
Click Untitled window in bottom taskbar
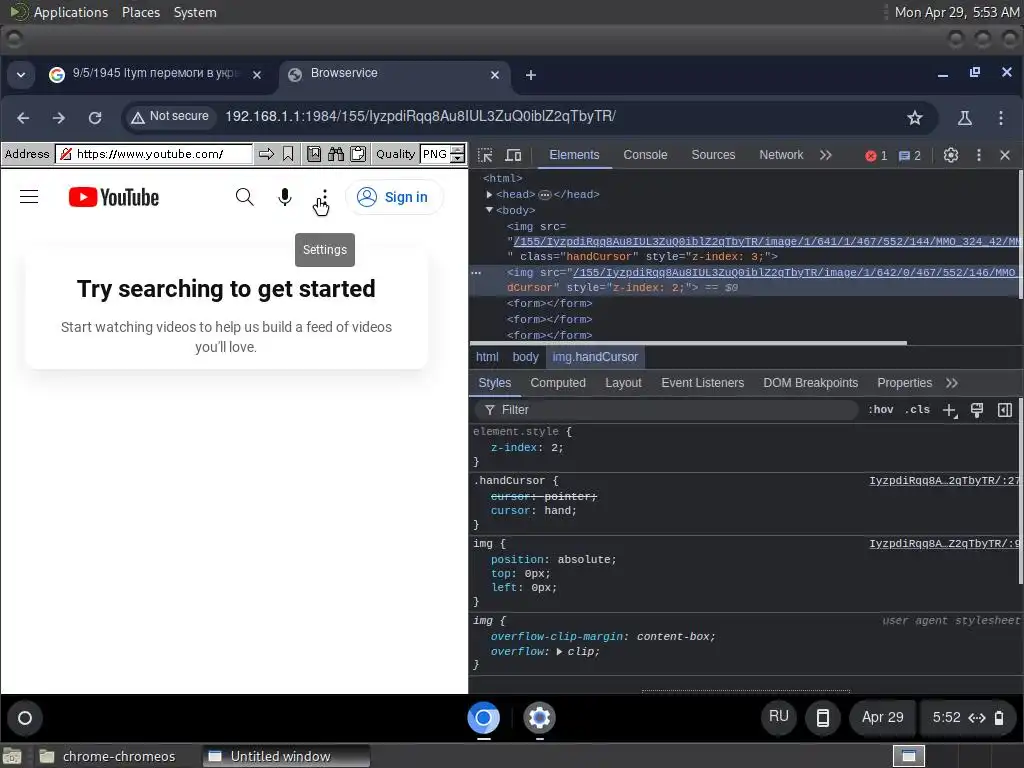(286, 756)
